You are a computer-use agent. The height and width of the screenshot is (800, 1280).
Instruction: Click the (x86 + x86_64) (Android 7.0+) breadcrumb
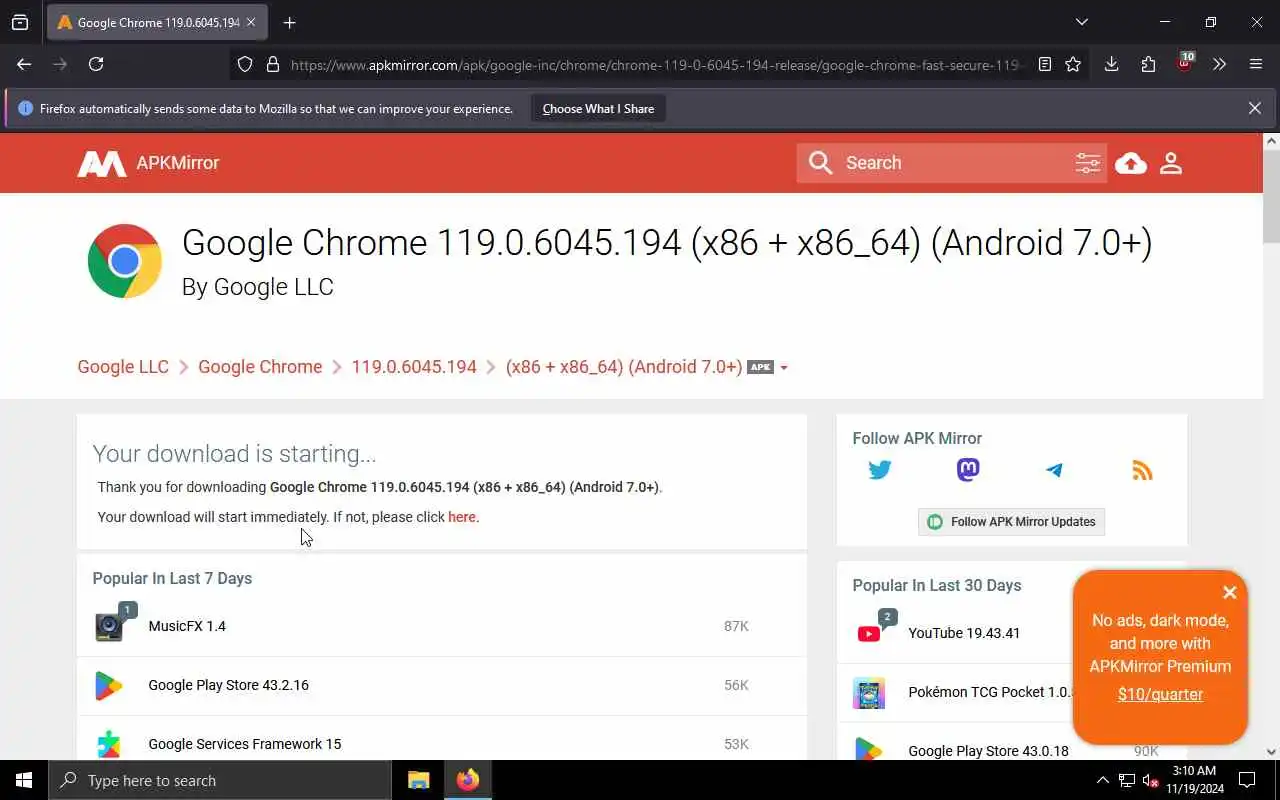pos(624,367)
